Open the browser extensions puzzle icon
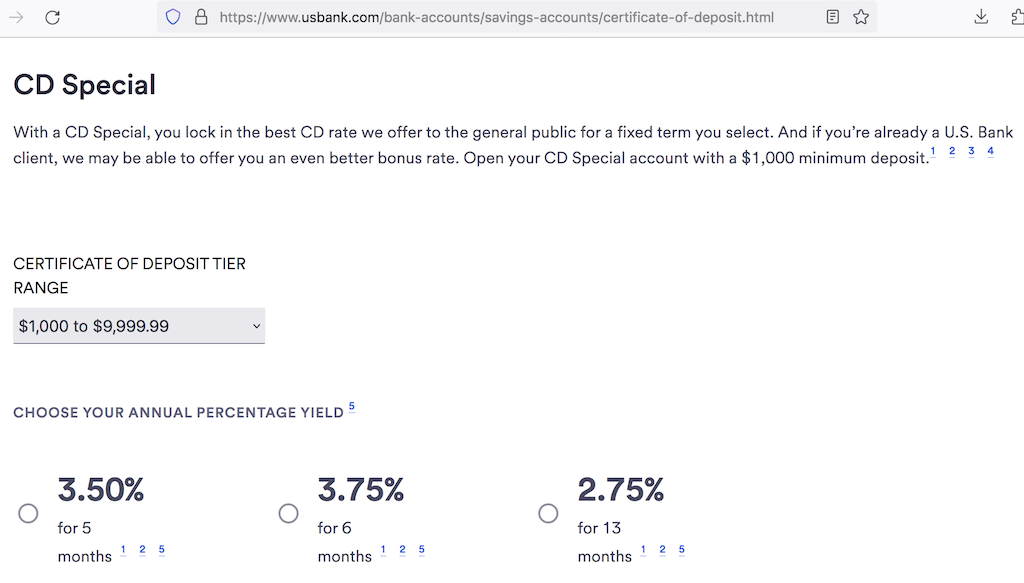 [x=1016, y=17]
